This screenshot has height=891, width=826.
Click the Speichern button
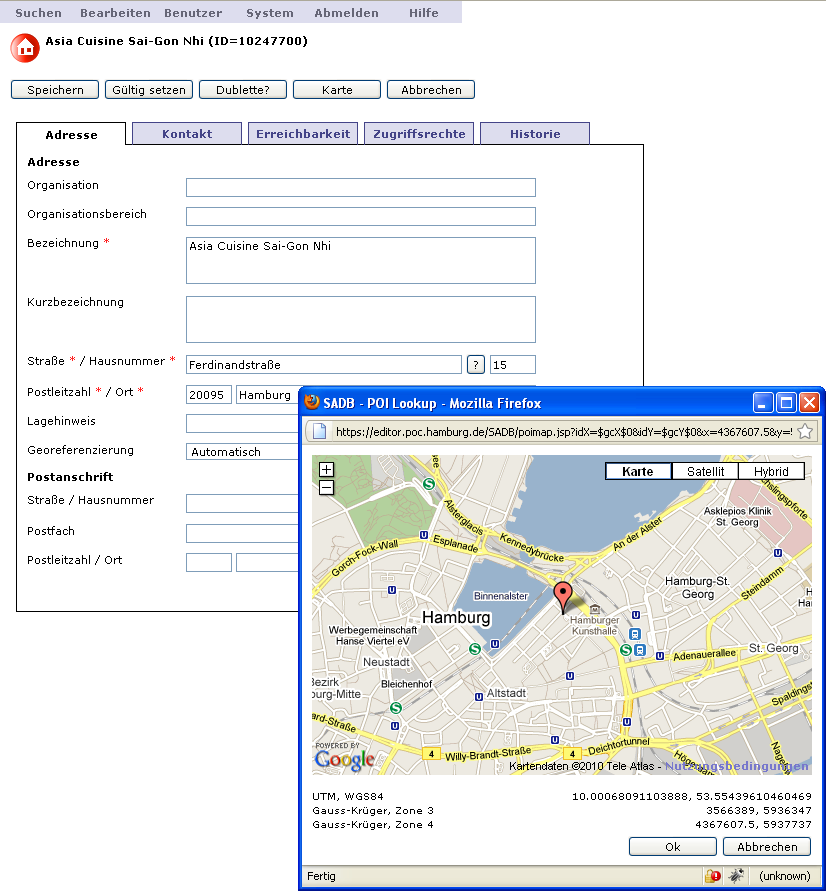[55, 90]
